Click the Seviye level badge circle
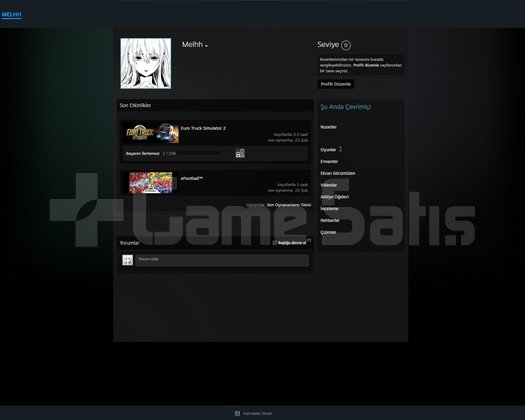Image resolution: width=525 pixels, height=420 pixels. pyautogui.click(x=346, y=45)
